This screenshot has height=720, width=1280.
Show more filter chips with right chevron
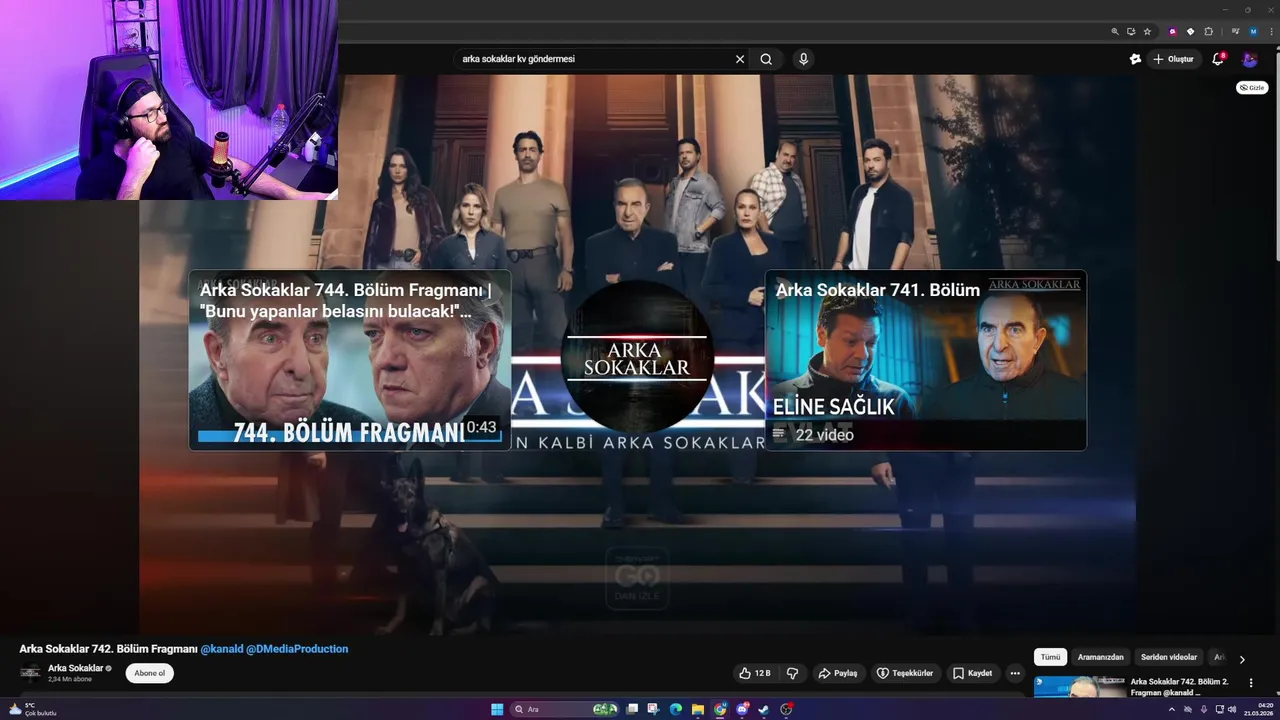click(1242, 659)
